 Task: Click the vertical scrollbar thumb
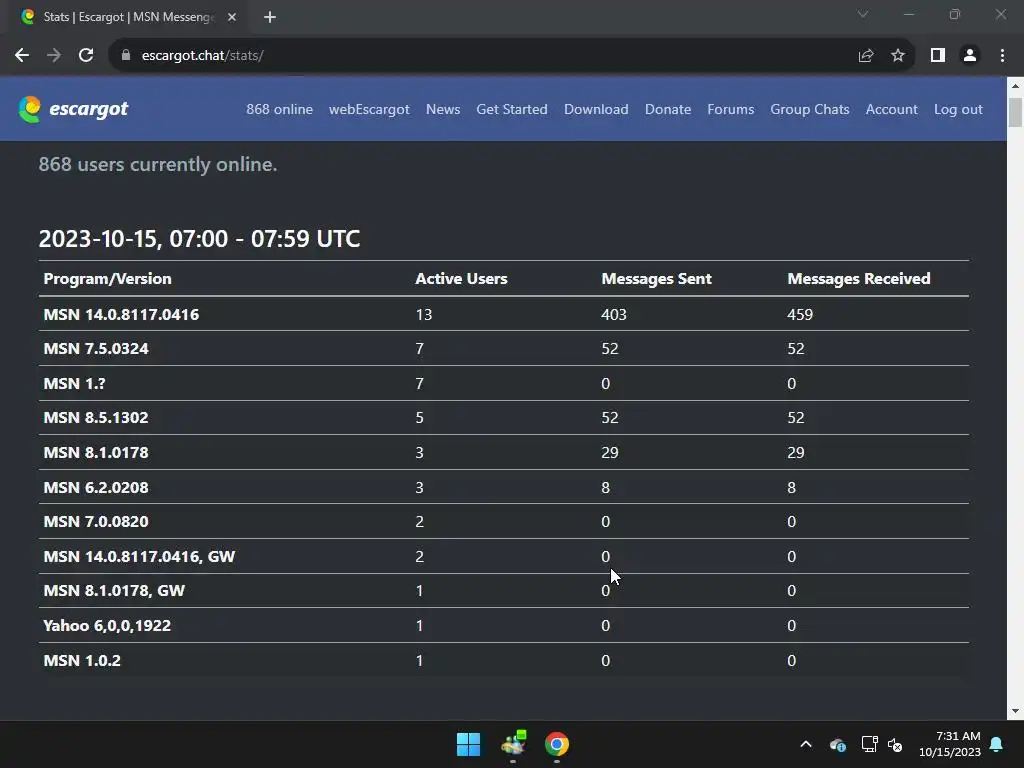1016,112
